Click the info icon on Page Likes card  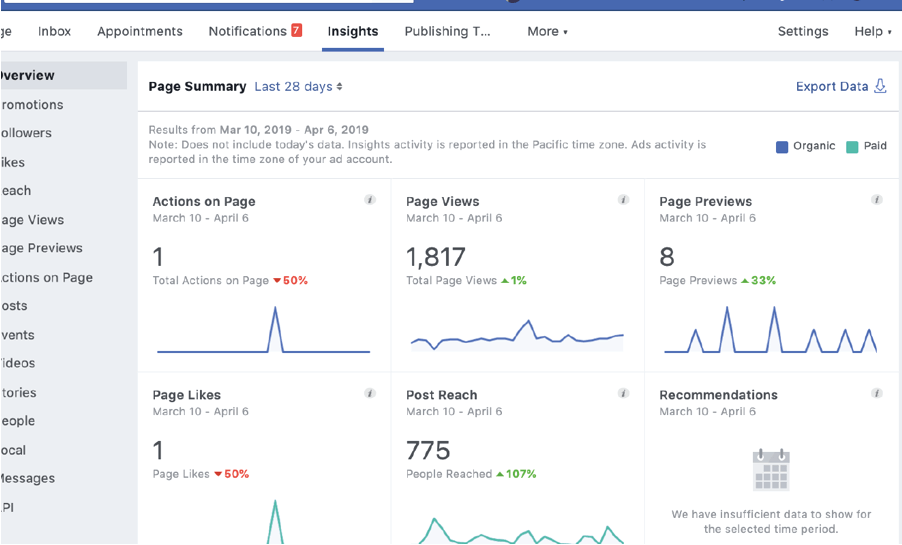click(370, 394)
